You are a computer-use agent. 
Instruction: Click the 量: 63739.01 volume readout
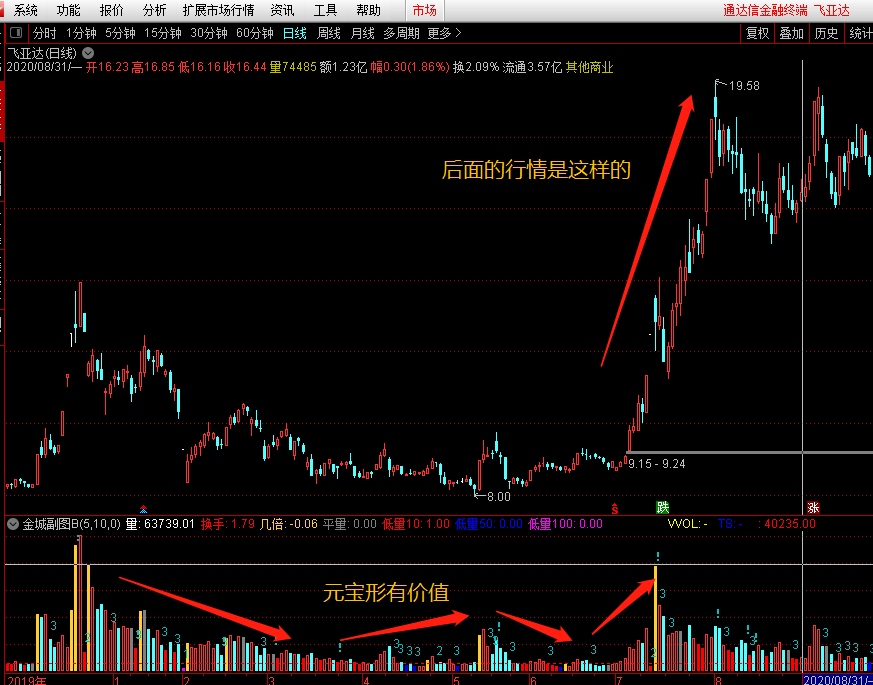pyautogui.click(x=160, y=523)
